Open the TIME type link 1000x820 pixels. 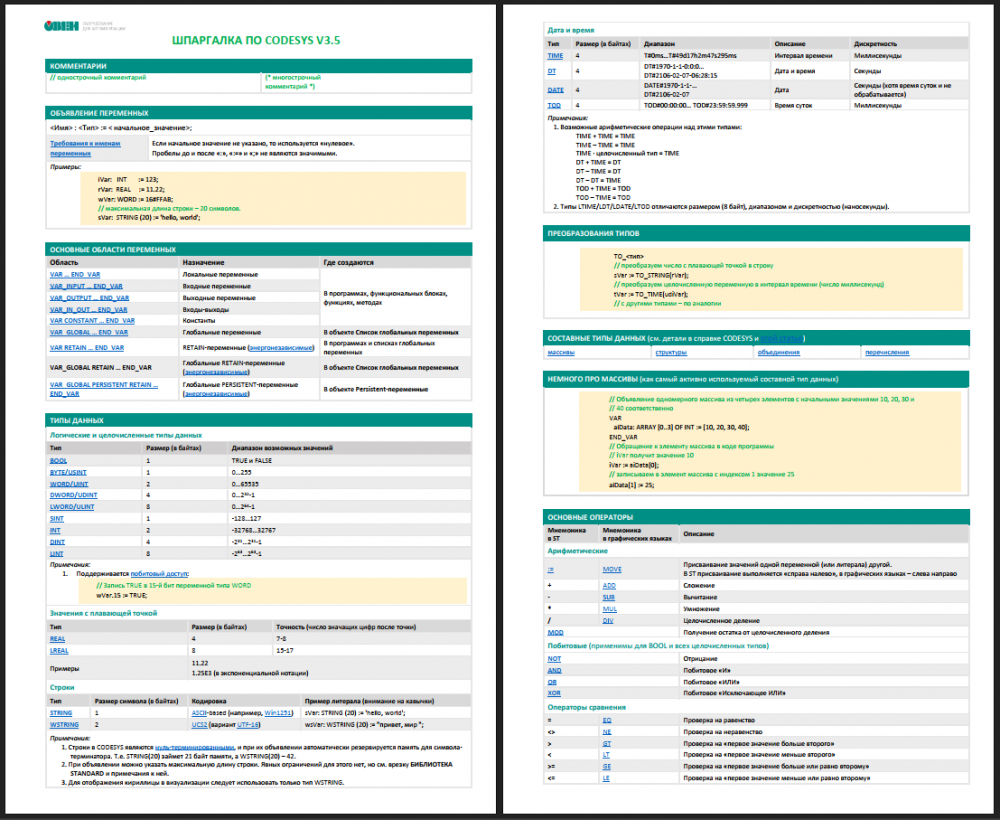pyautogui.click(x=555, y=55)
